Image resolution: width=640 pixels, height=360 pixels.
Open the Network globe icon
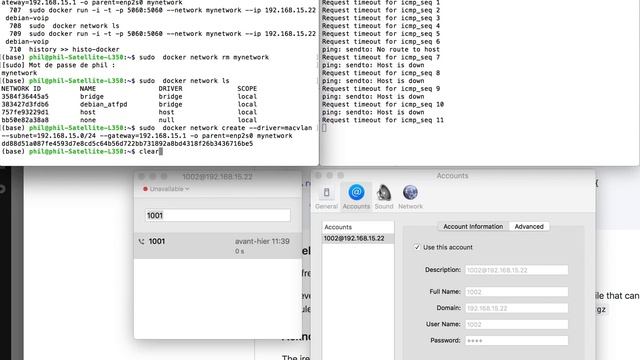pyautogui.click(x=410, y=196)
